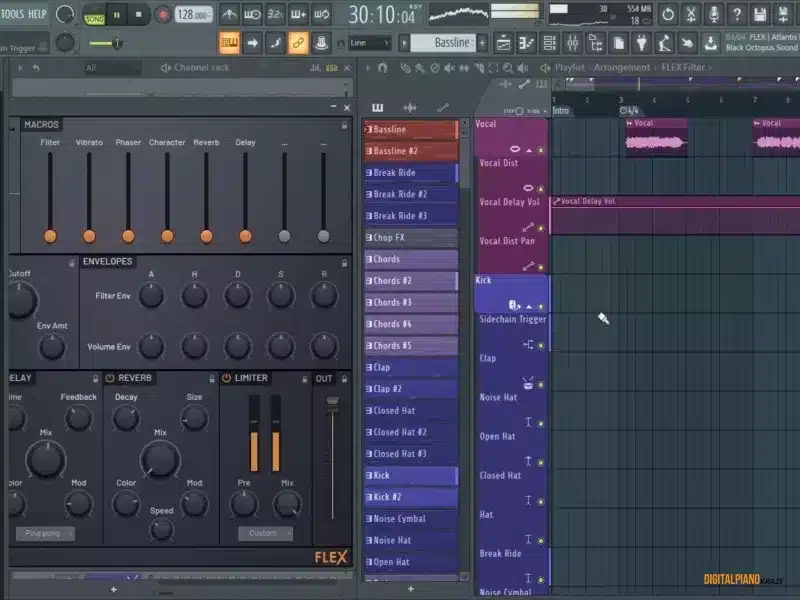Toggle the Limiter power button
Screen dimensions: 800x600
(x=226, y=378)
